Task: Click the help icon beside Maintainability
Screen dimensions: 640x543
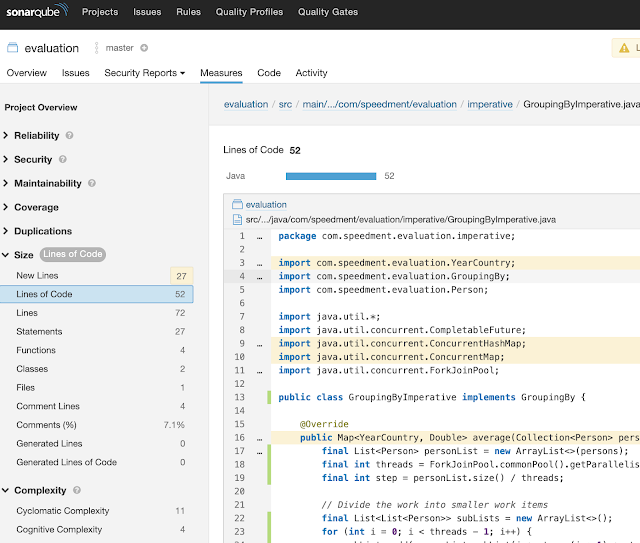Action: point(92,184)
